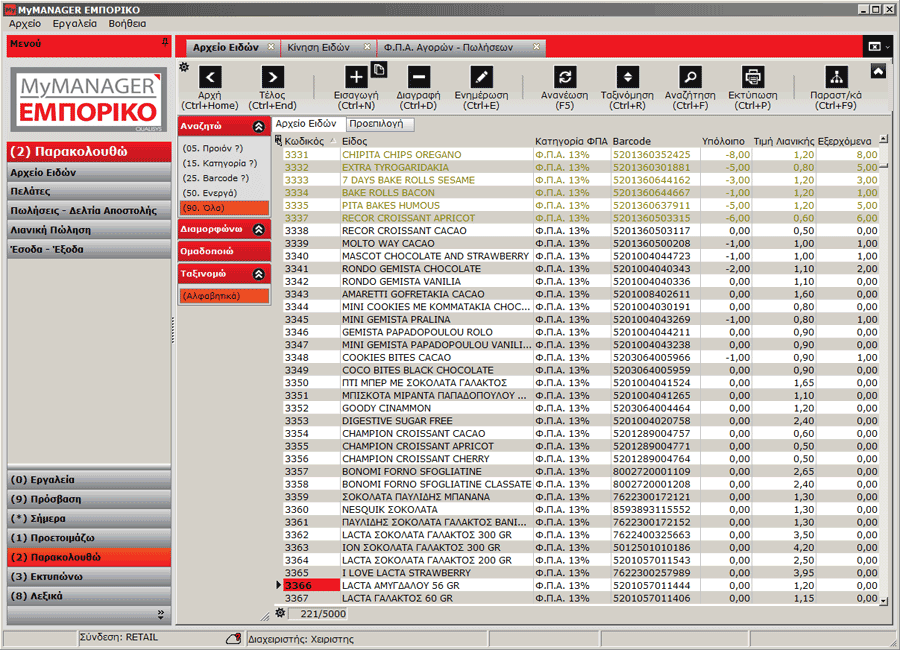Click scroll-down arrow of the item grid
Image resolution: width=900 pixels, height=650 pixels.
point(884,601)
